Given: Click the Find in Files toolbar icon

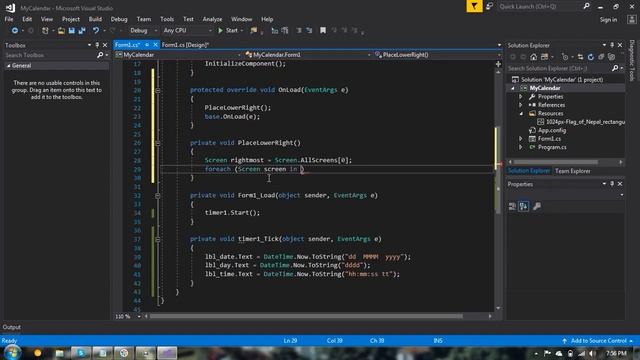Looking at the screenshot, I should pyautogui.click(x=254, y=31).
